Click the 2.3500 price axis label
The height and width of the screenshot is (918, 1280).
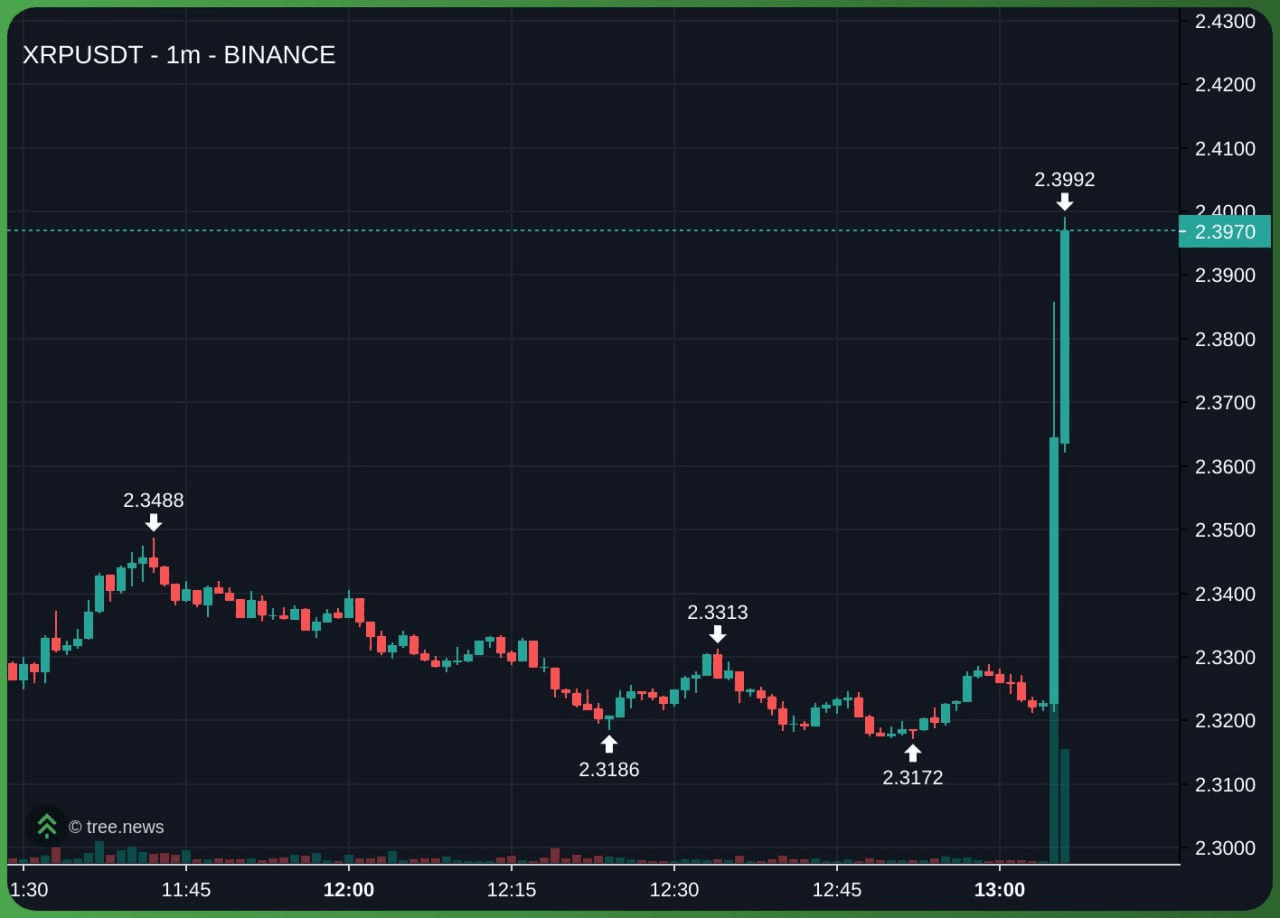(x=1225, y=530)
